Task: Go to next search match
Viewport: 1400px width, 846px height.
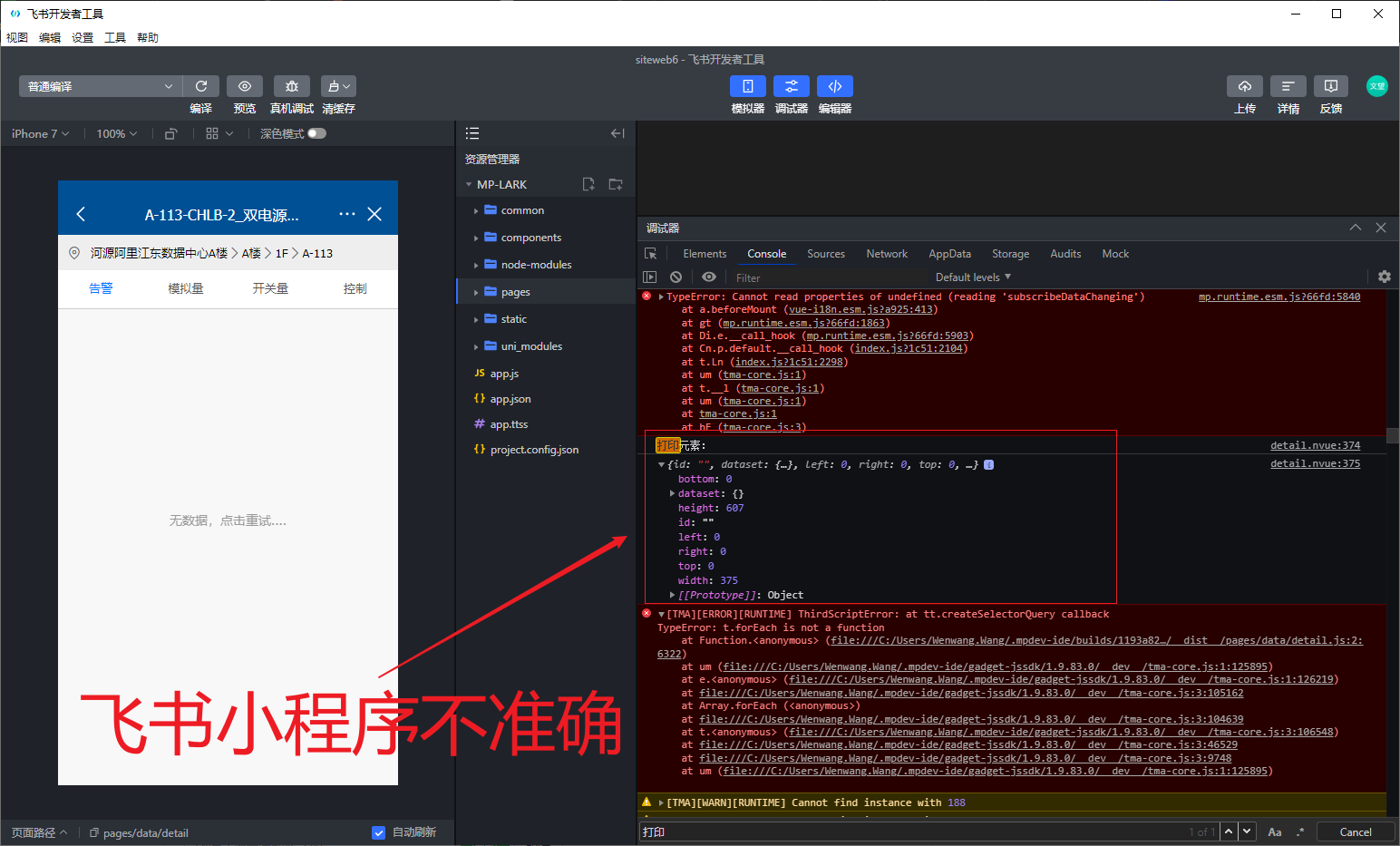Action: tap(1248, 831)
